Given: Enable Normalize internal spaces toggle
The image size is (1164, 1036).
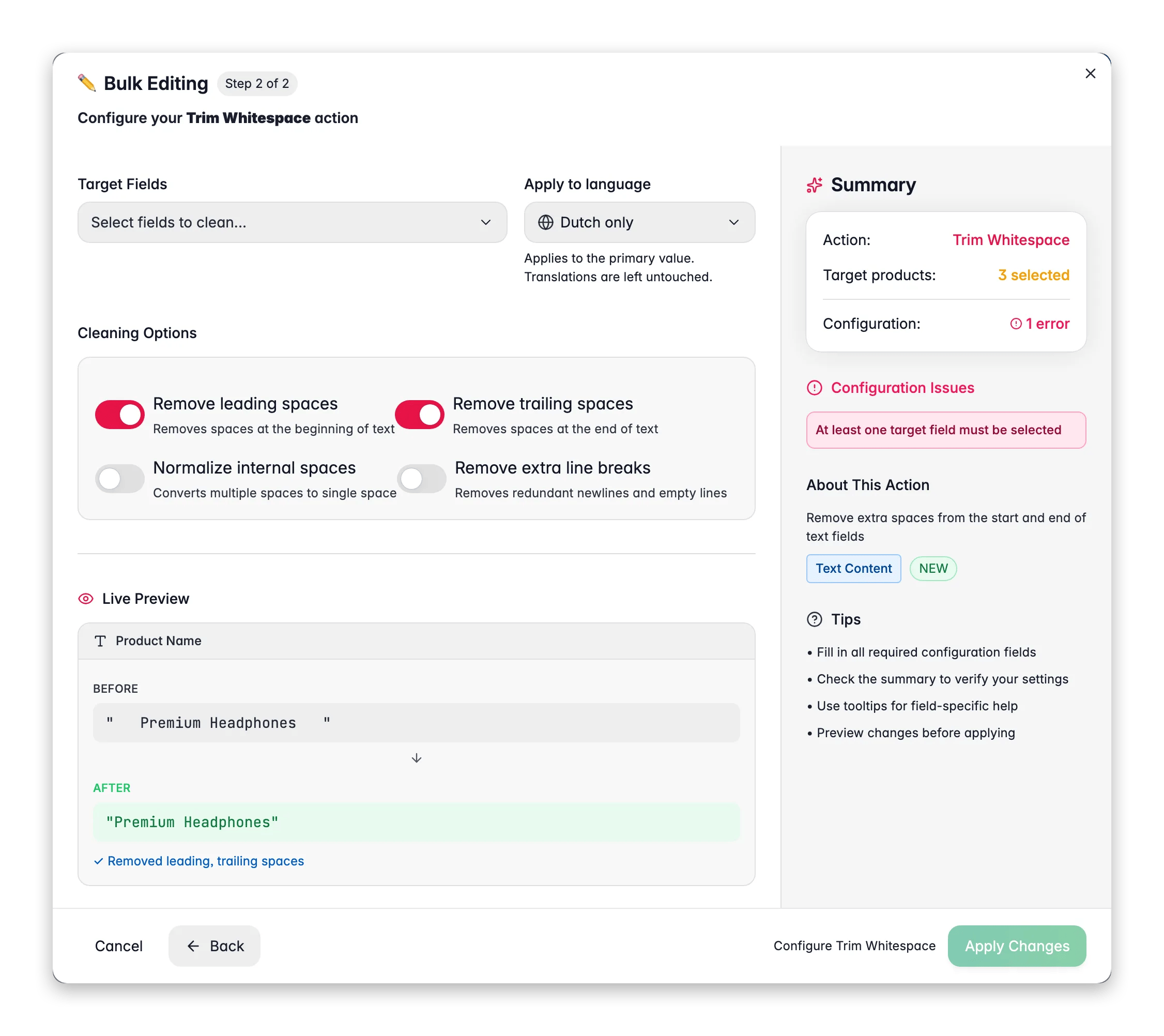Looking at the screenshot, I should click(119, 478).
